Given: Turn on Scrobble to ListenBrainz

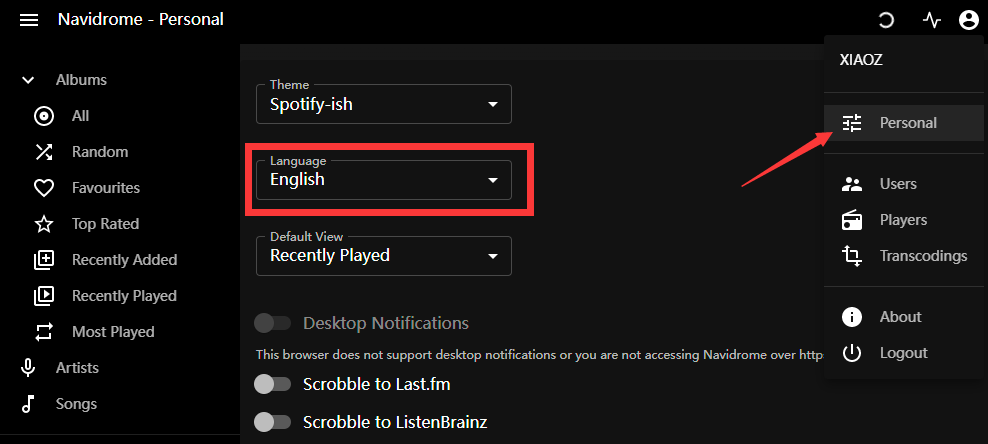Looking at the screenshot, I should (272, 422).
